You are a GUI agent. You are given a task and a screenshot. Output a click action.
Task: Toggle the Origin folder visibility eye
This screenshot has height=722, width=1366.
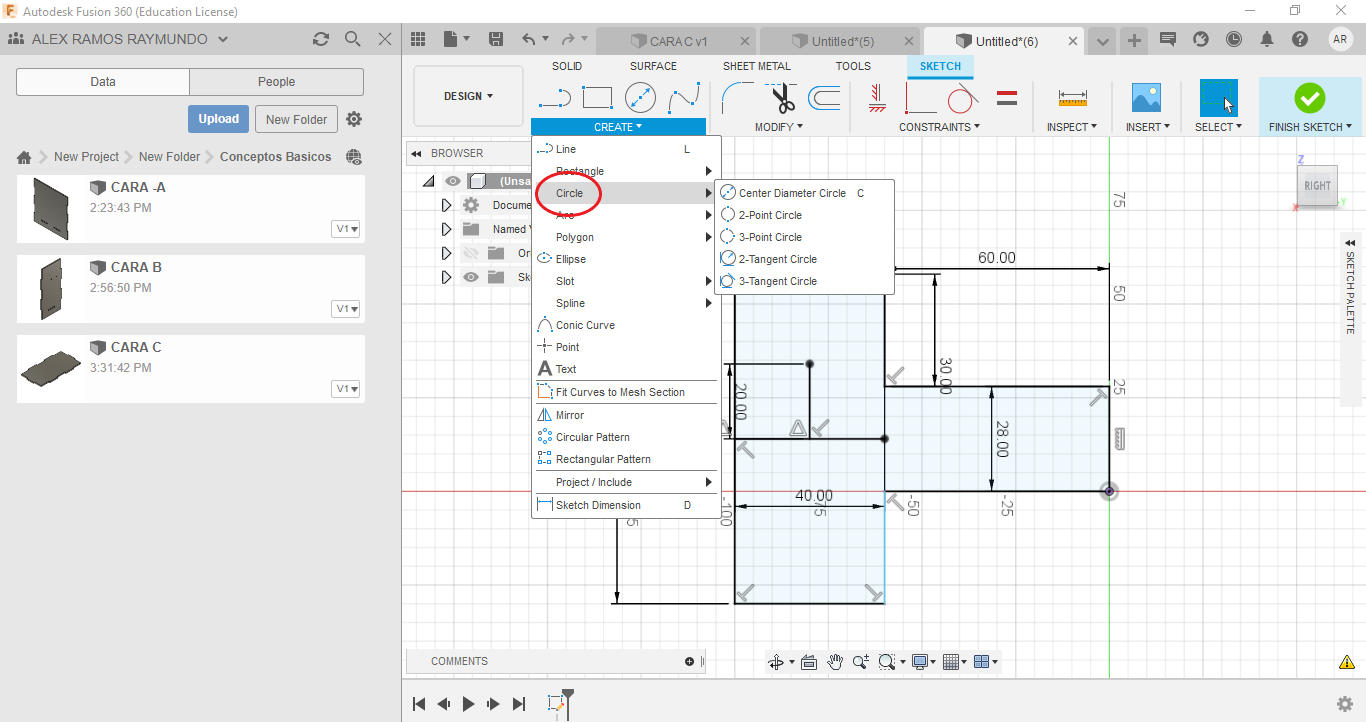coord(471,253)
